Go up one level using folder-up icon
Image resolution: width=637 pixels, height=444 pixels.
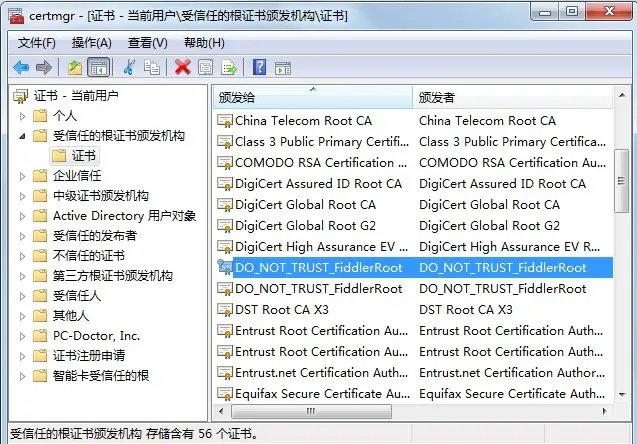pos(75,67)
